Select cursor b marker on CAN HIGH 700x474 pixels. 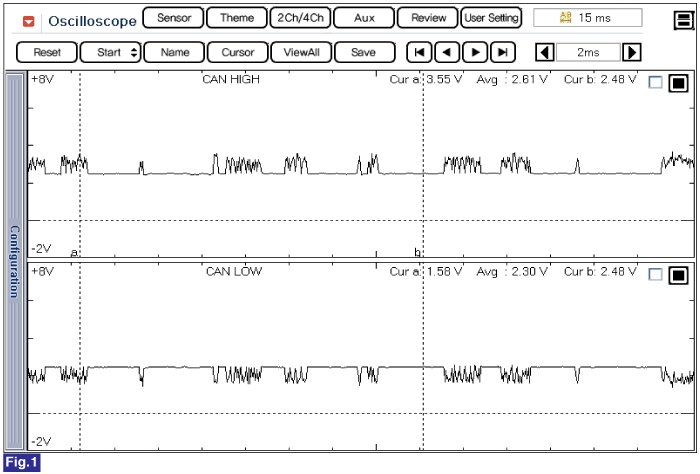[x=417, y=252]
